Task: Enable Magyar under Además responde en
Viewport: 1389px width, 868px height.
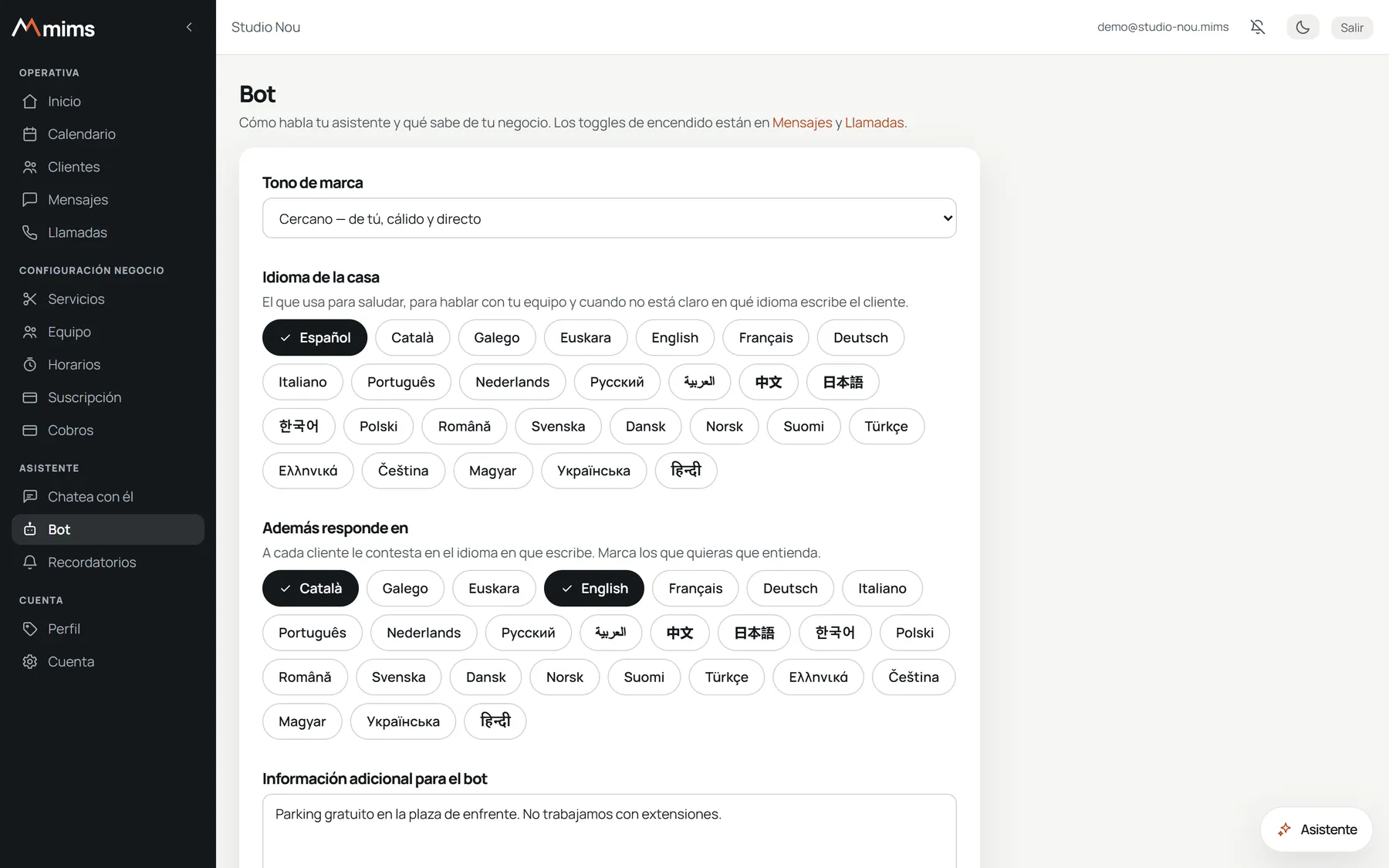Action: (302, 721)
